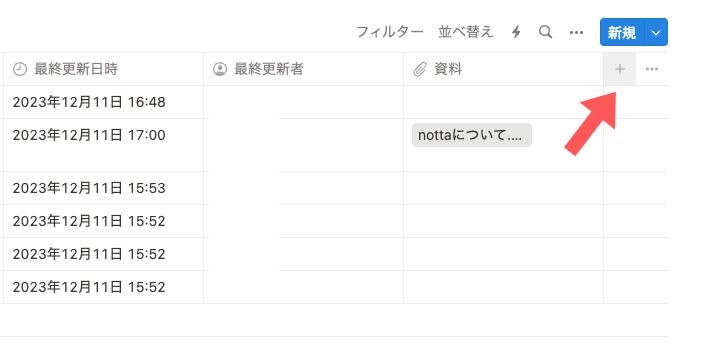
Task: Click the blue 新規 button
Action: click(622, 32)
